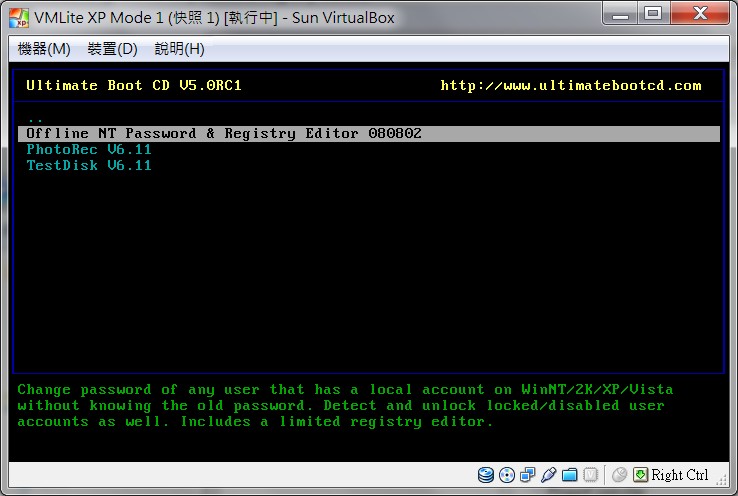Click the shared folders status icon
738x496 pixels.
point(570,475)
